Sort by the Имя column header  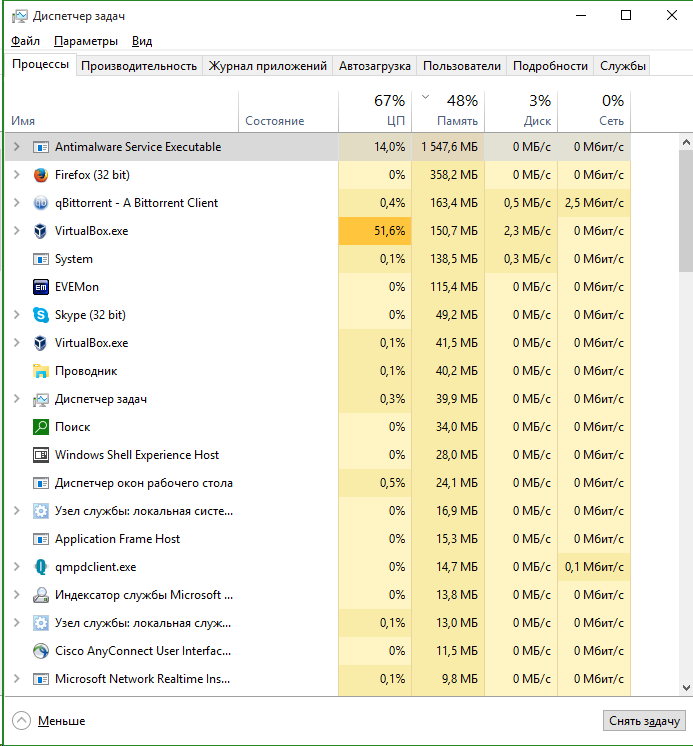121,111
